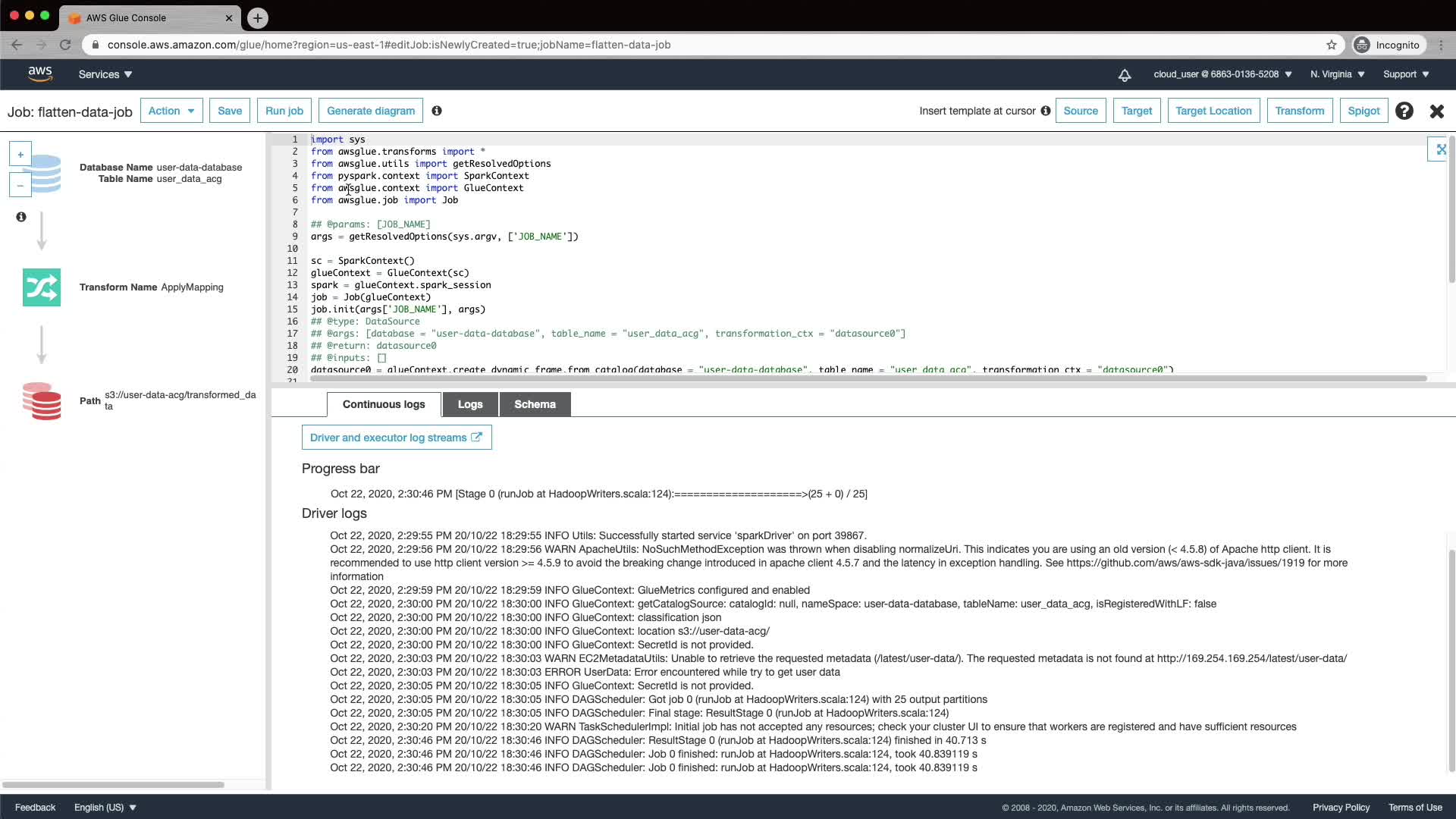
Task: Click the ApplyMapping transform node icon
Action: pyautogui.click(x=41, y=287)
